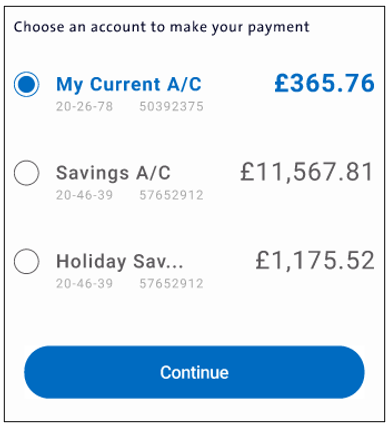
Task: Click account number 57652912 under Holiday Sav...
Action: [x=171, y=284]
